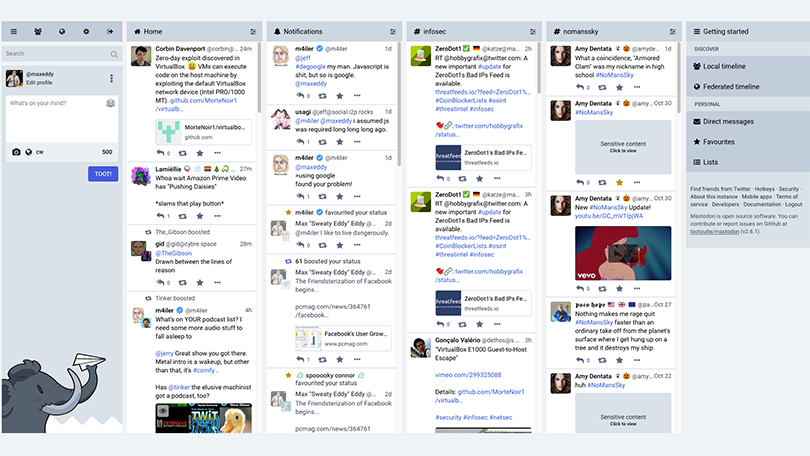Open nomanssky column settings
The width and height of the screenshot is (810, 456).
pyautogui.click(x=673, y=32)
